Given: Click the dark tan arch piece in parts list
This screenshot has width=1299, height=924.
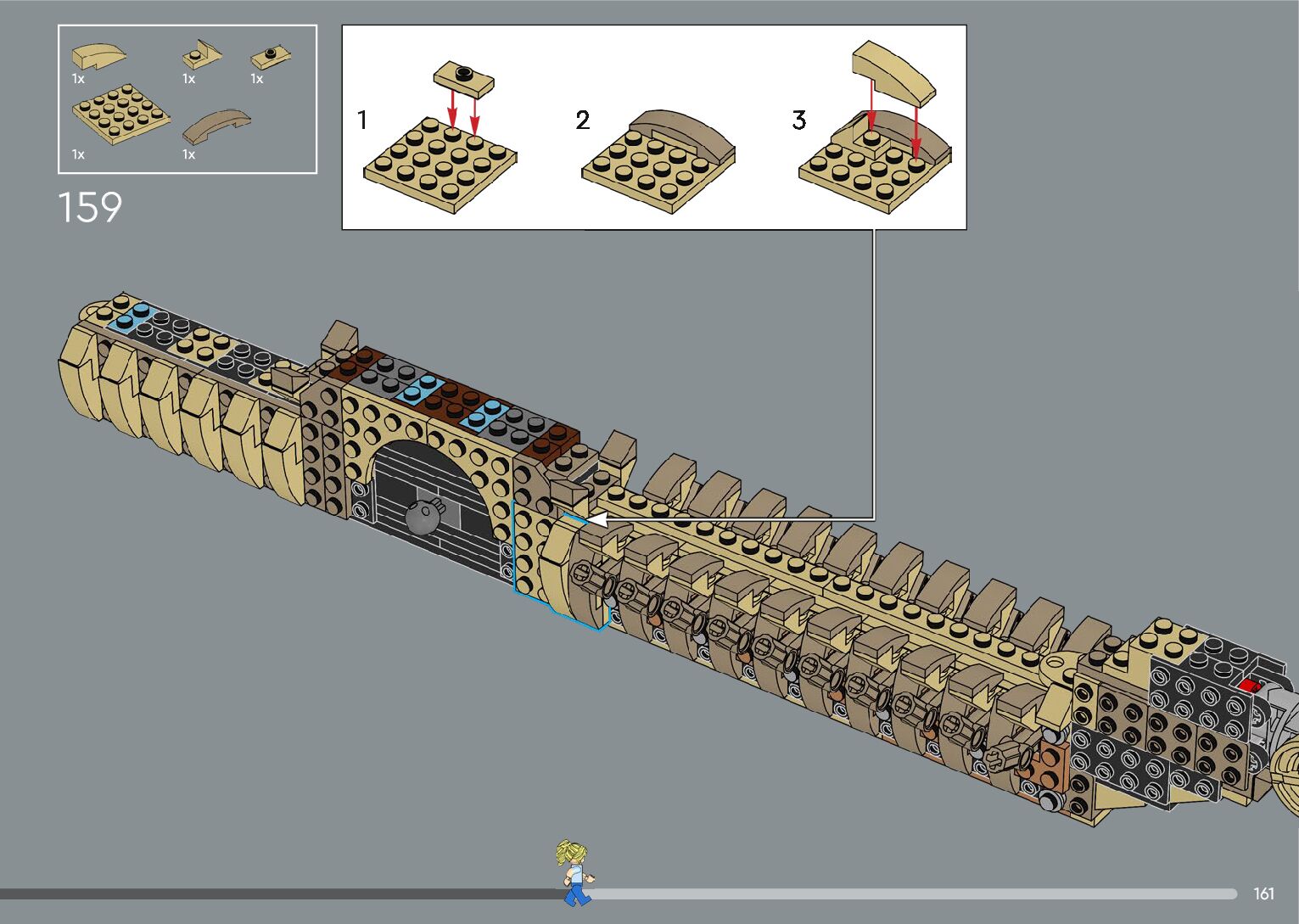Looking at the screenshot, I should [x=216, y=126].
